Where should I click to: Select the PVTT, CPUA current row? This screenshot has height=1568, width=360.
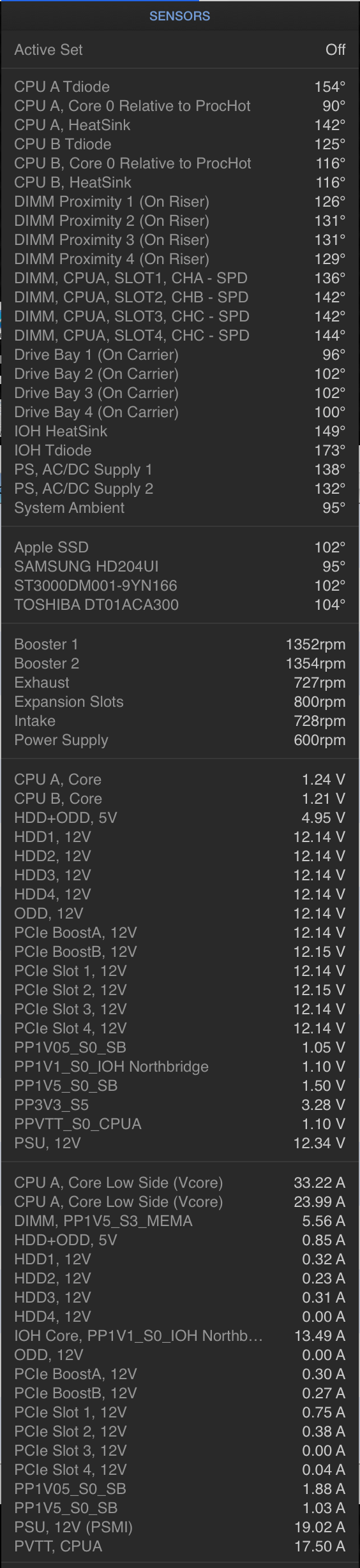pyautogui.click(x=180, y=1546)
